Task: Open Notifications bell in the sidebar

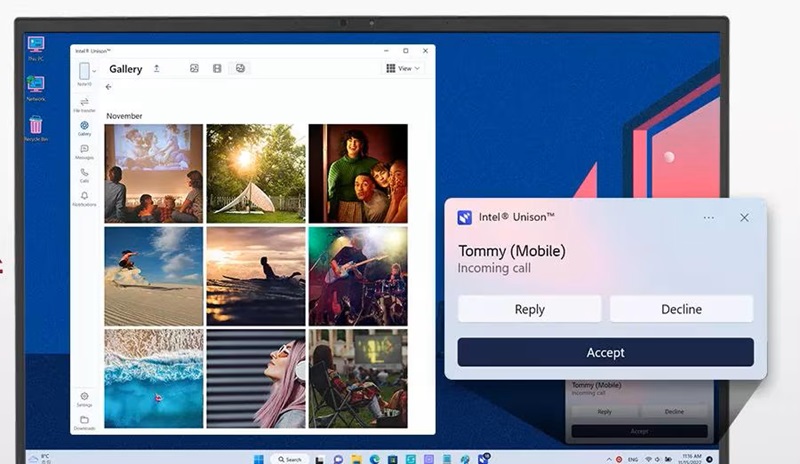Action: (84, 199)
